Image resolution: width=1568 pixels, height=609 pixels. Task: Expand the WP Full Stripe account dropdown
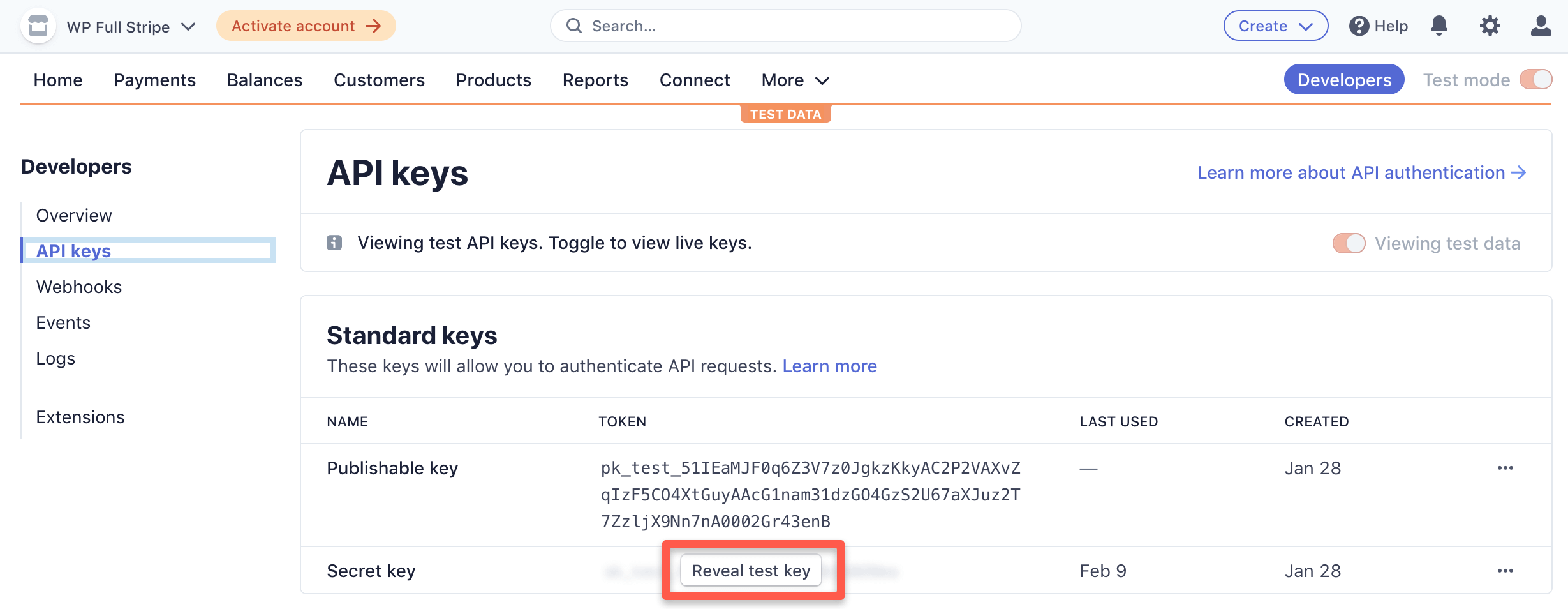tap(188, 27)
